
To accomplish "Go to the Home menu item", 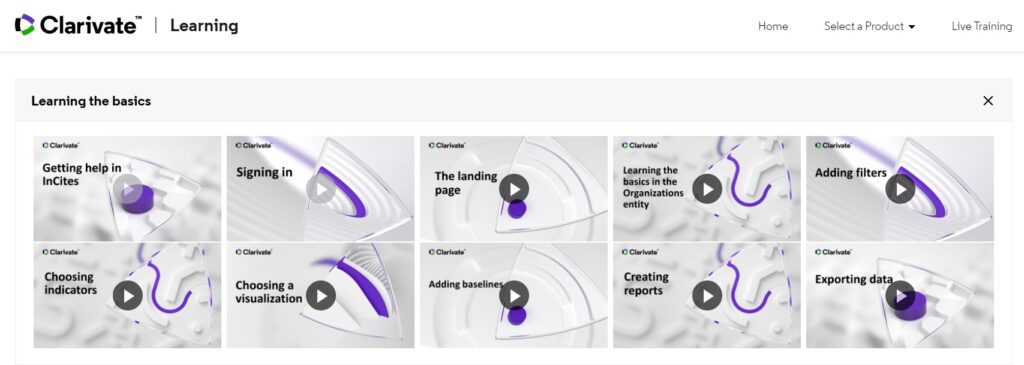I will pyautogui.click(x=773, y=26).
